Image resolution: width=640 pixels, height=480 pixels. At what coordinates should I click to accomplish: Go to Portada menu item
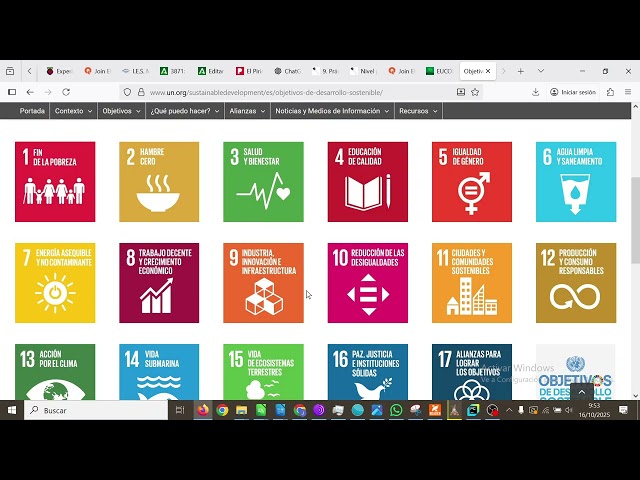pyautogui.click(x=32, y=111)
